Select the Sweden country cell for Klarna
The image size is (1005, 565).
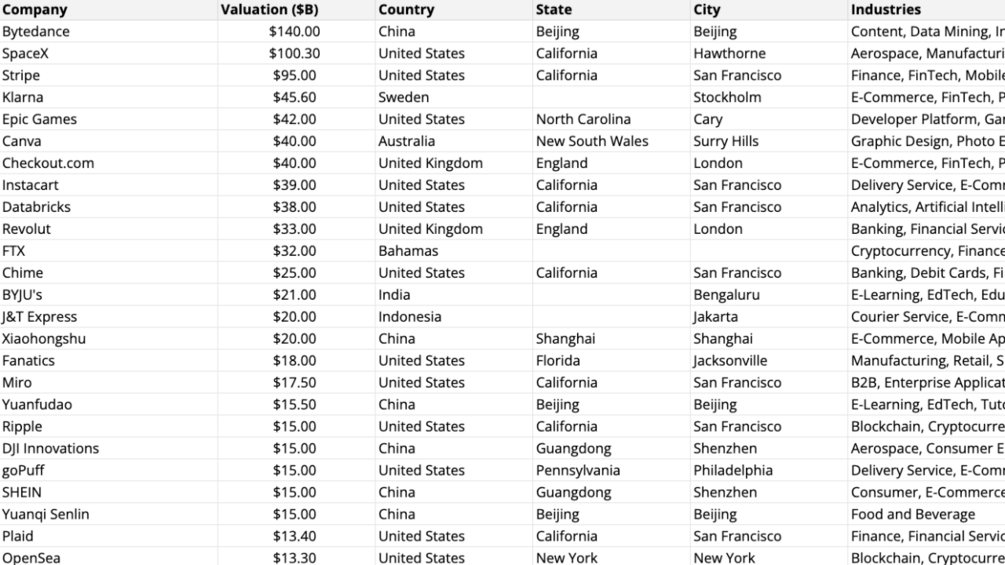454,97
